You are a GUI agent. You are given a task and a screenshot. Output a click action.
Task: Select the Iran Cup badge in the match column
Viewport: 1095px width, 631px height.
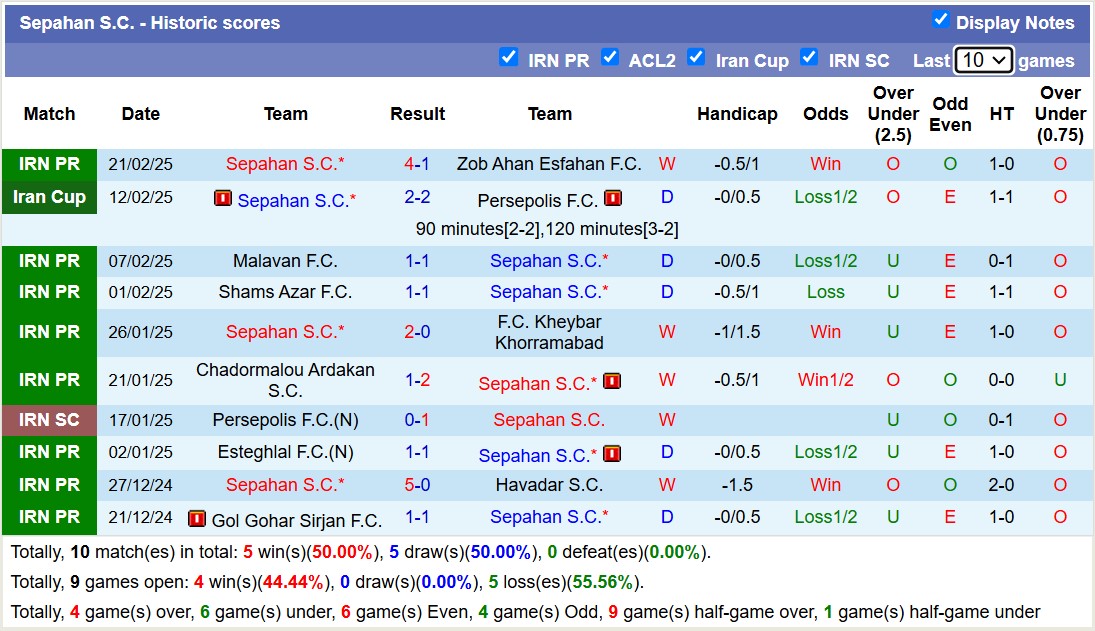coord(49,197)
